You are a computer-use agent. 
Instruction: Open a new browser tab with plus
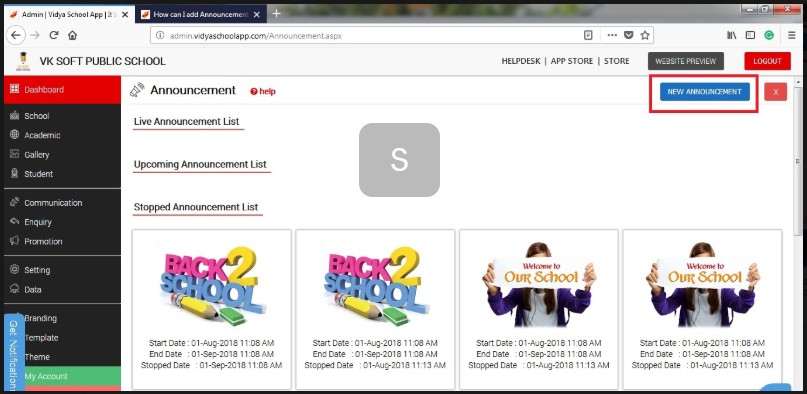[x=276, y=13]
